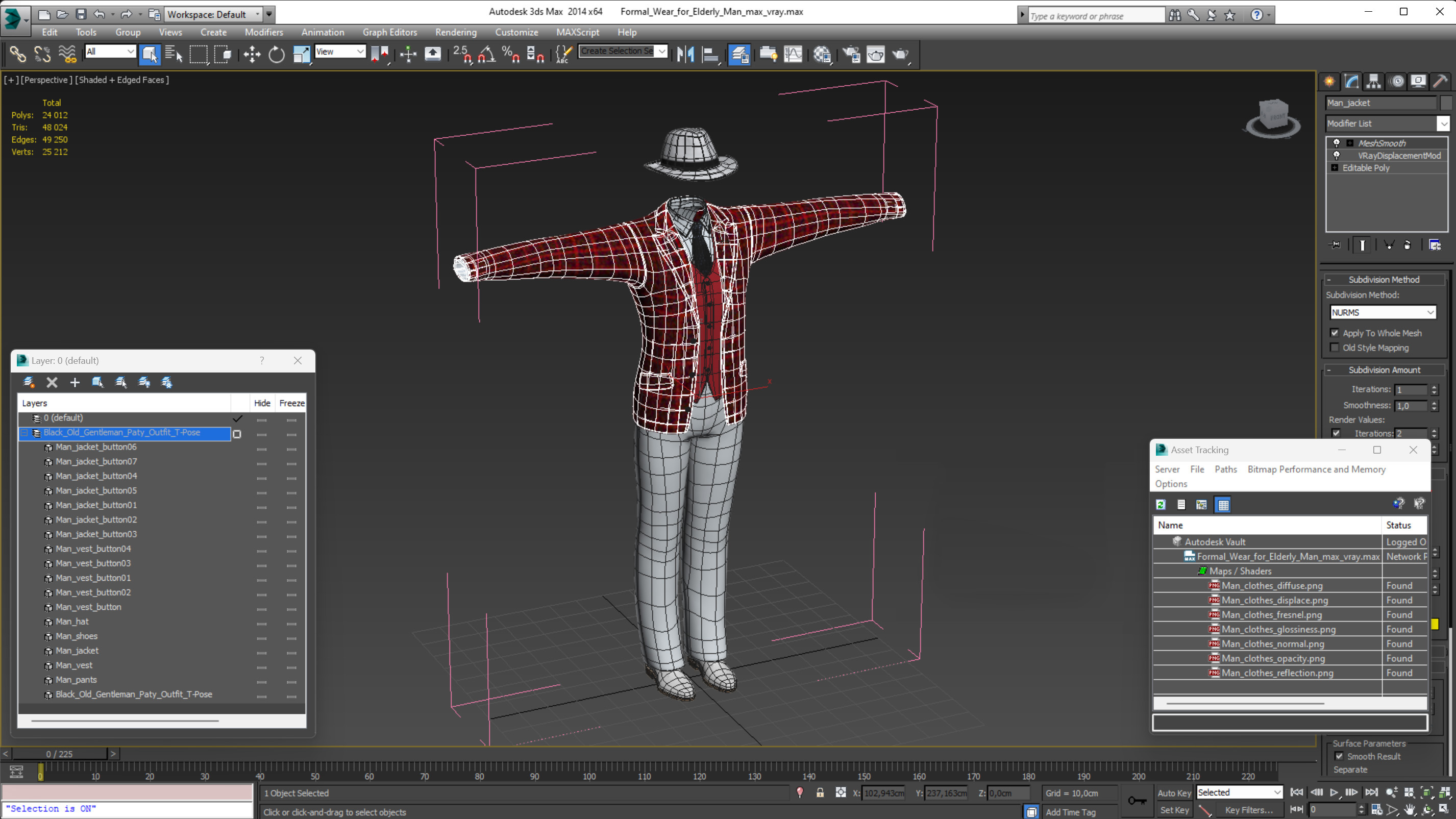1456x819 pixels.
Task: Open Select by Name dialog
Action: (x=174, y=54)
